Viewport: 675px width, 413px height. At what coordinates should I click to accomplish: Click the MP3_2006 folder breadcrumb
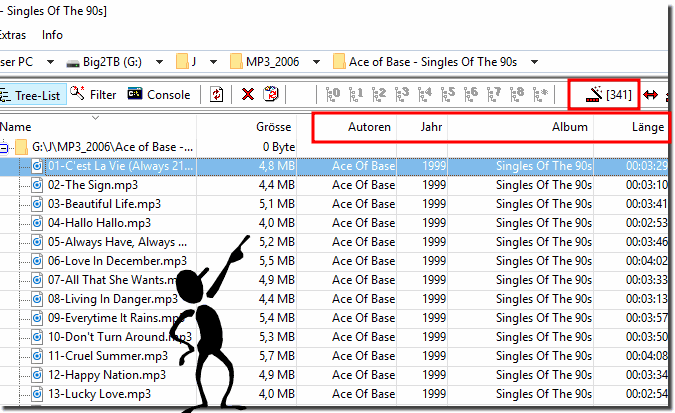264,62
